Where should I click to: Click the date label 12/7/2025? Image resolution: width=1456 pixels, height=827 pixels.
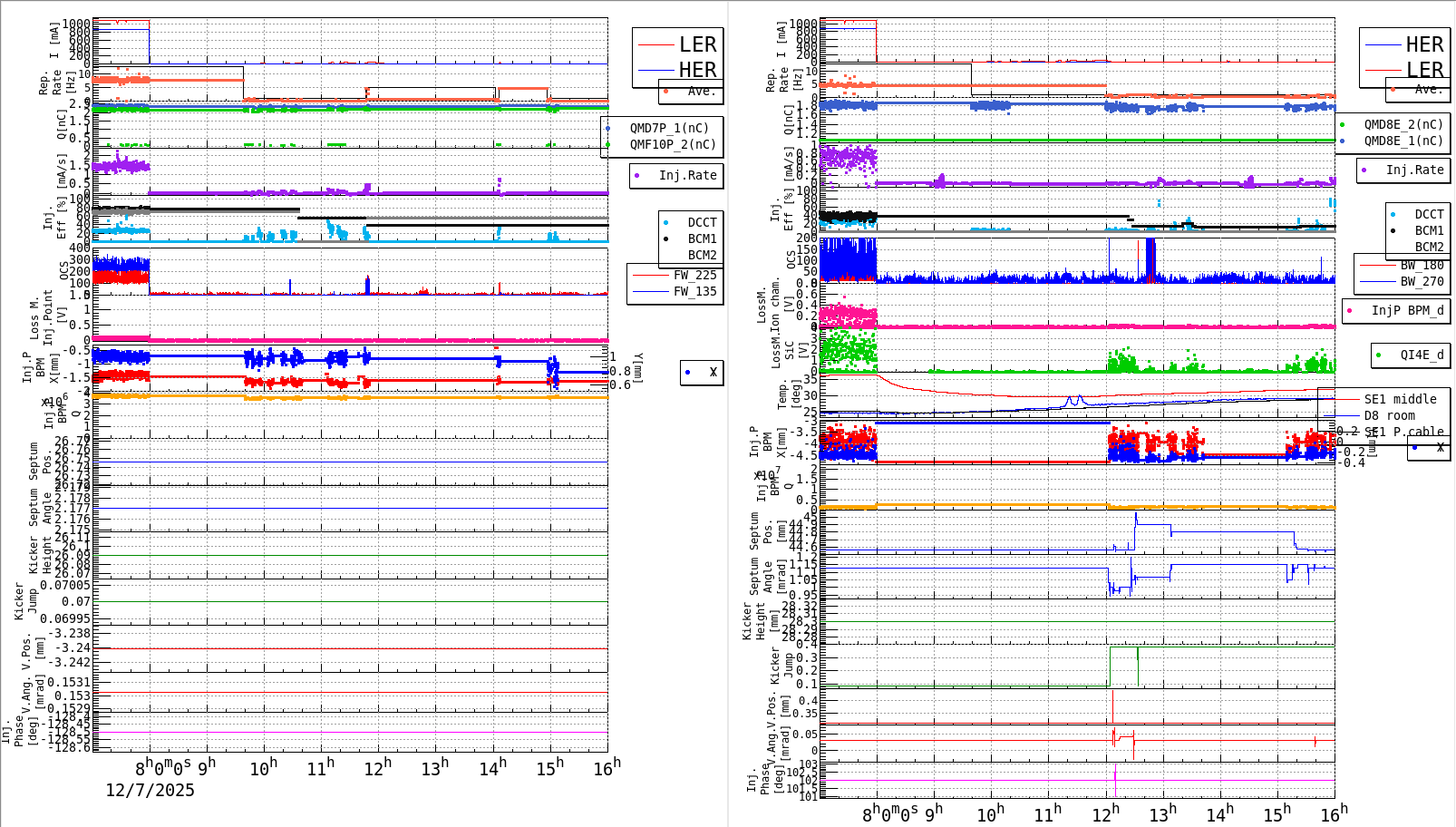pyautogui.click(x=150, y=790)
